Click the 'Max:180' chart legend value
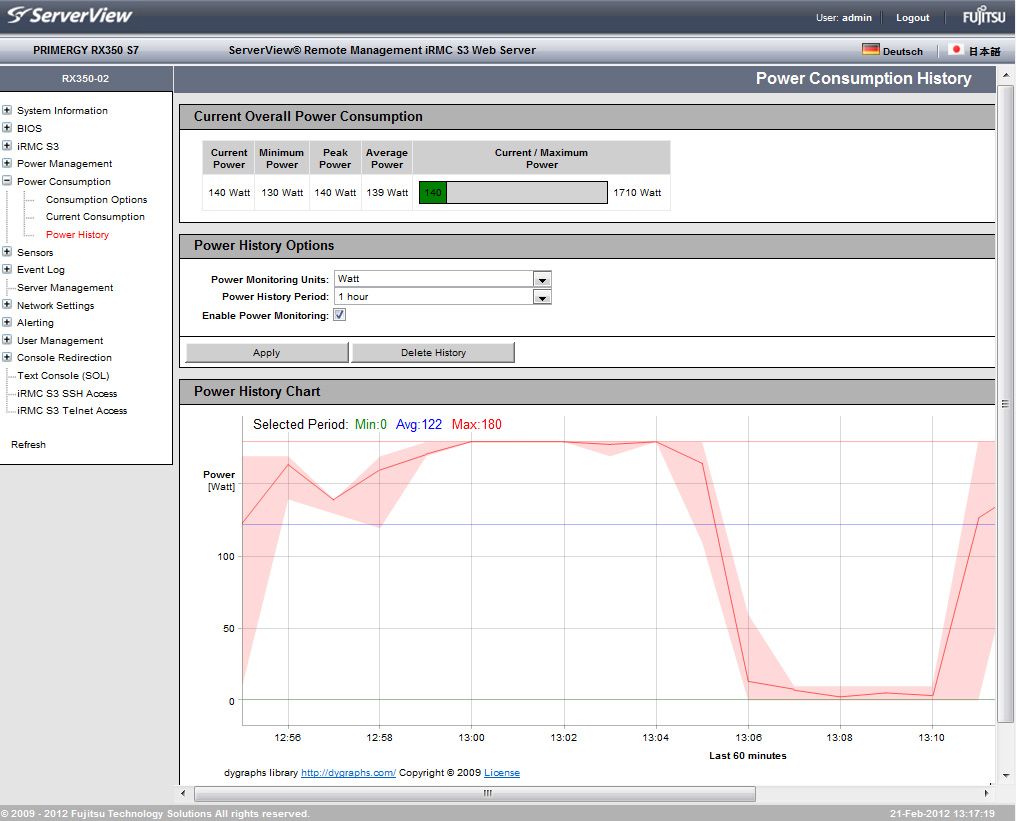Screen dimensions: 1017x821 coord(477,424)
